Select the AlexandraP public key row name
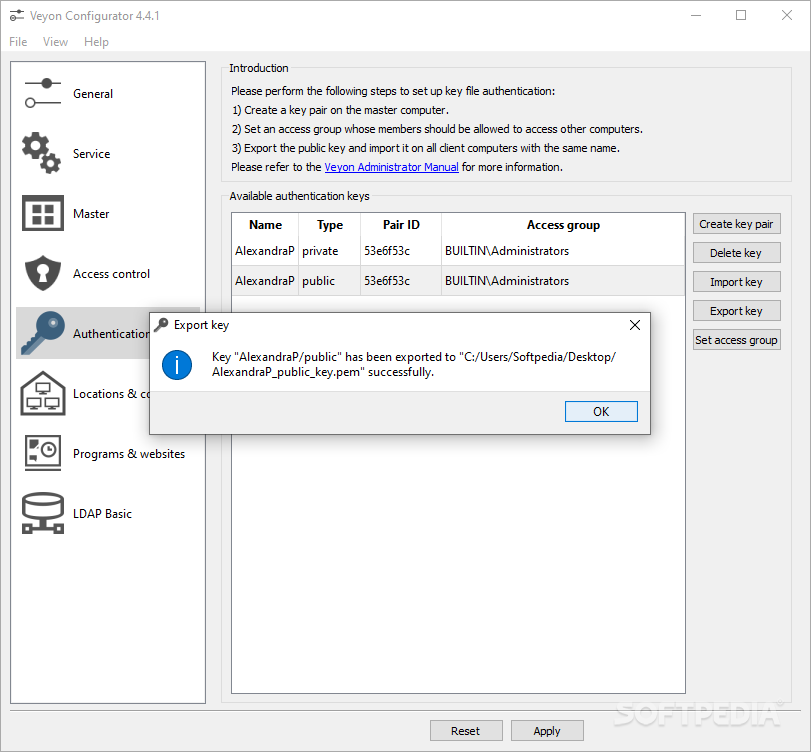This screenshot has width=811, height=752. 265,281
